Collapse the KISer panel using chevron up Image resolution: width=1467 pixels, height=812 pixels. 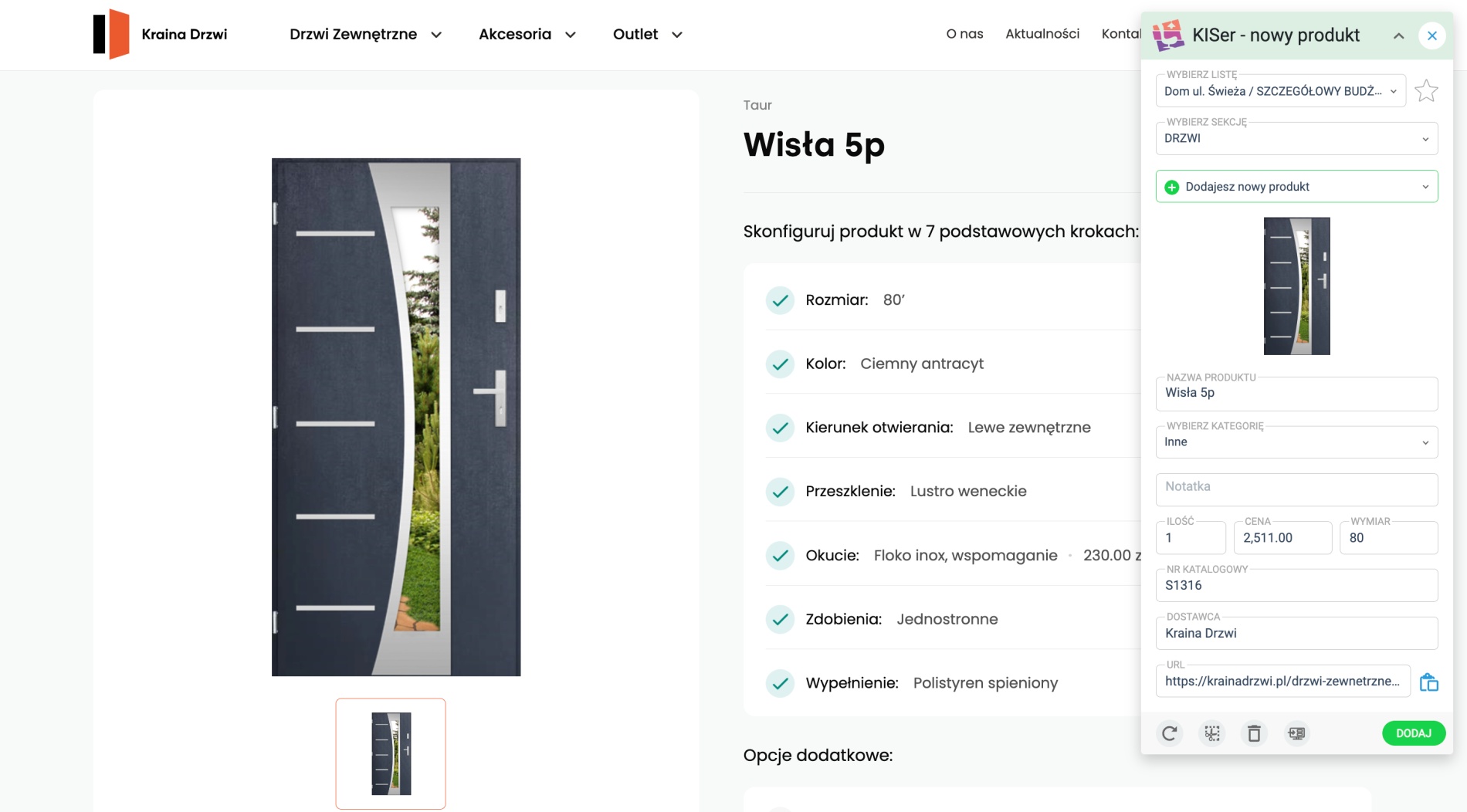point(1398,36)
